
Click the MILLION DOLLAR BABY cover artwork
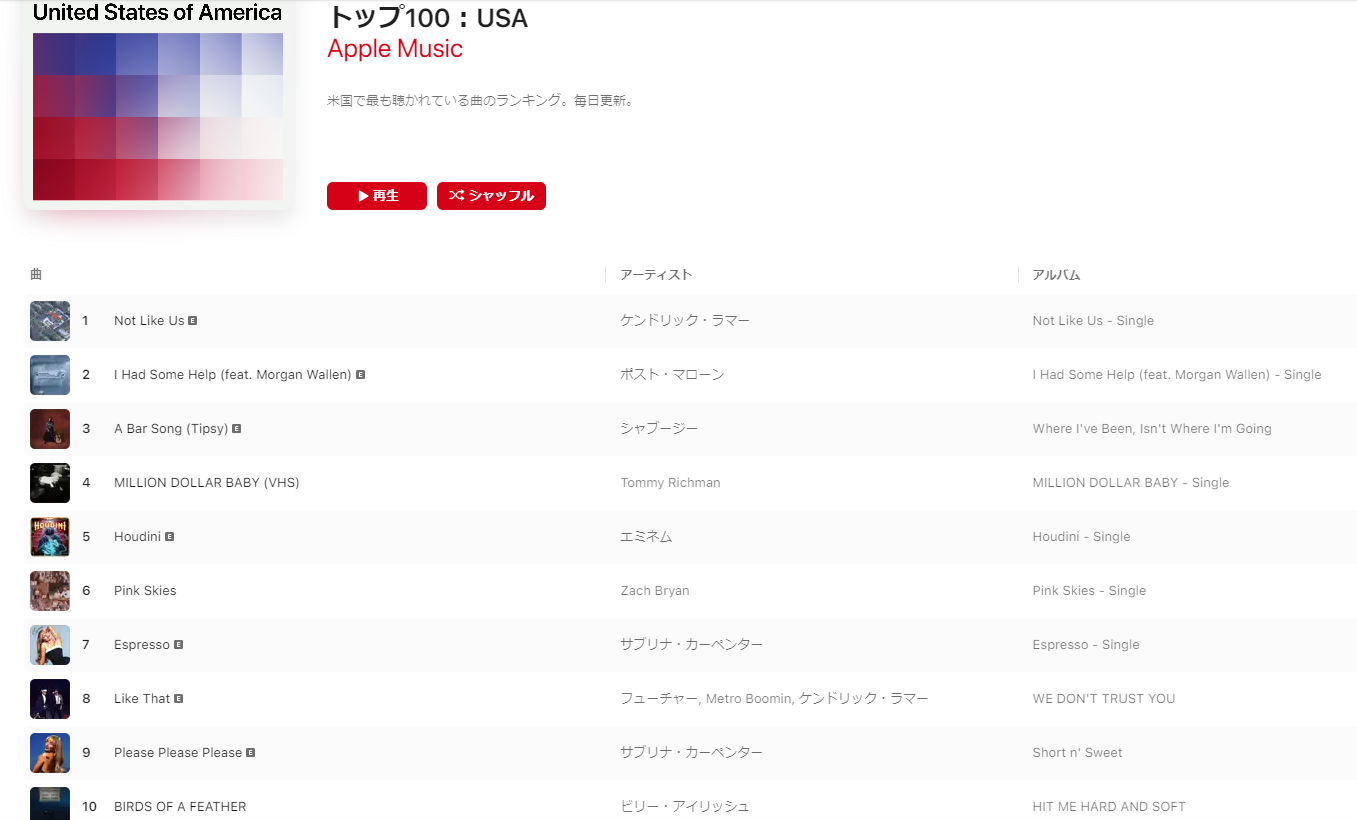pyautogui.click(x=50, y=483)
